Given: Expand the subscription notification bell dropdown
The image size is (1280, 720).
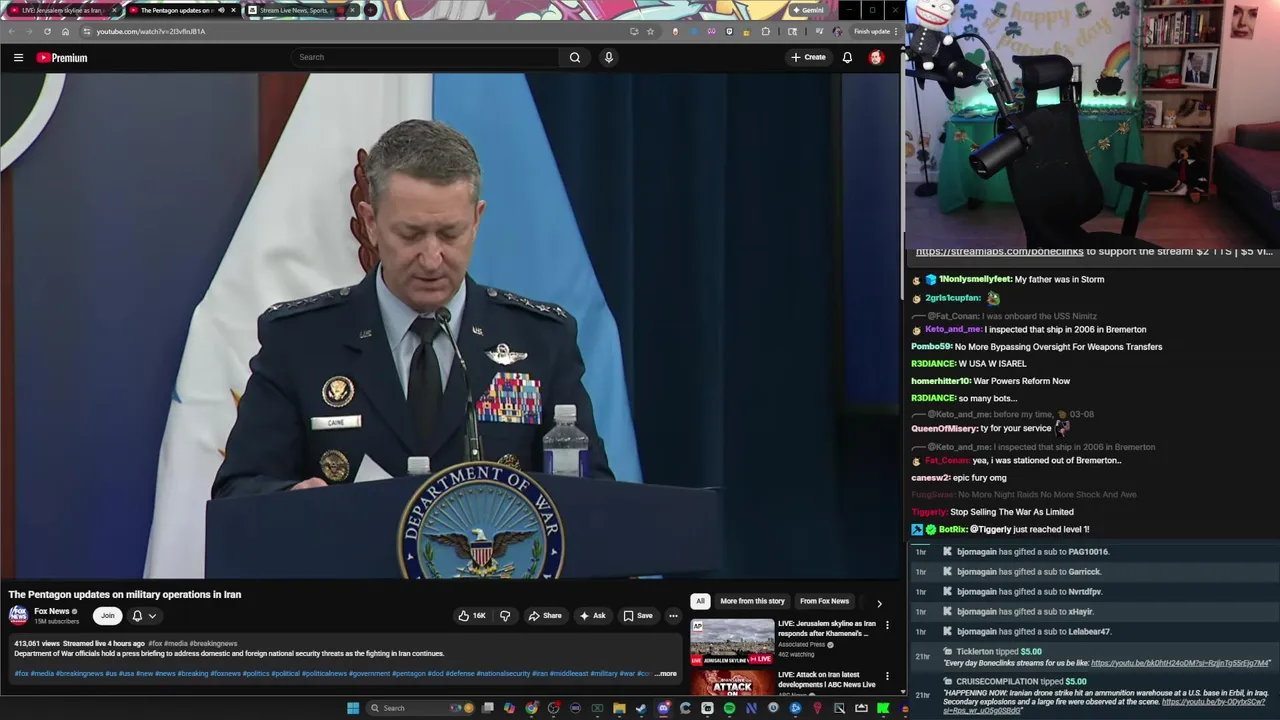Looking at the screenshot, I should tap(143, 616).
